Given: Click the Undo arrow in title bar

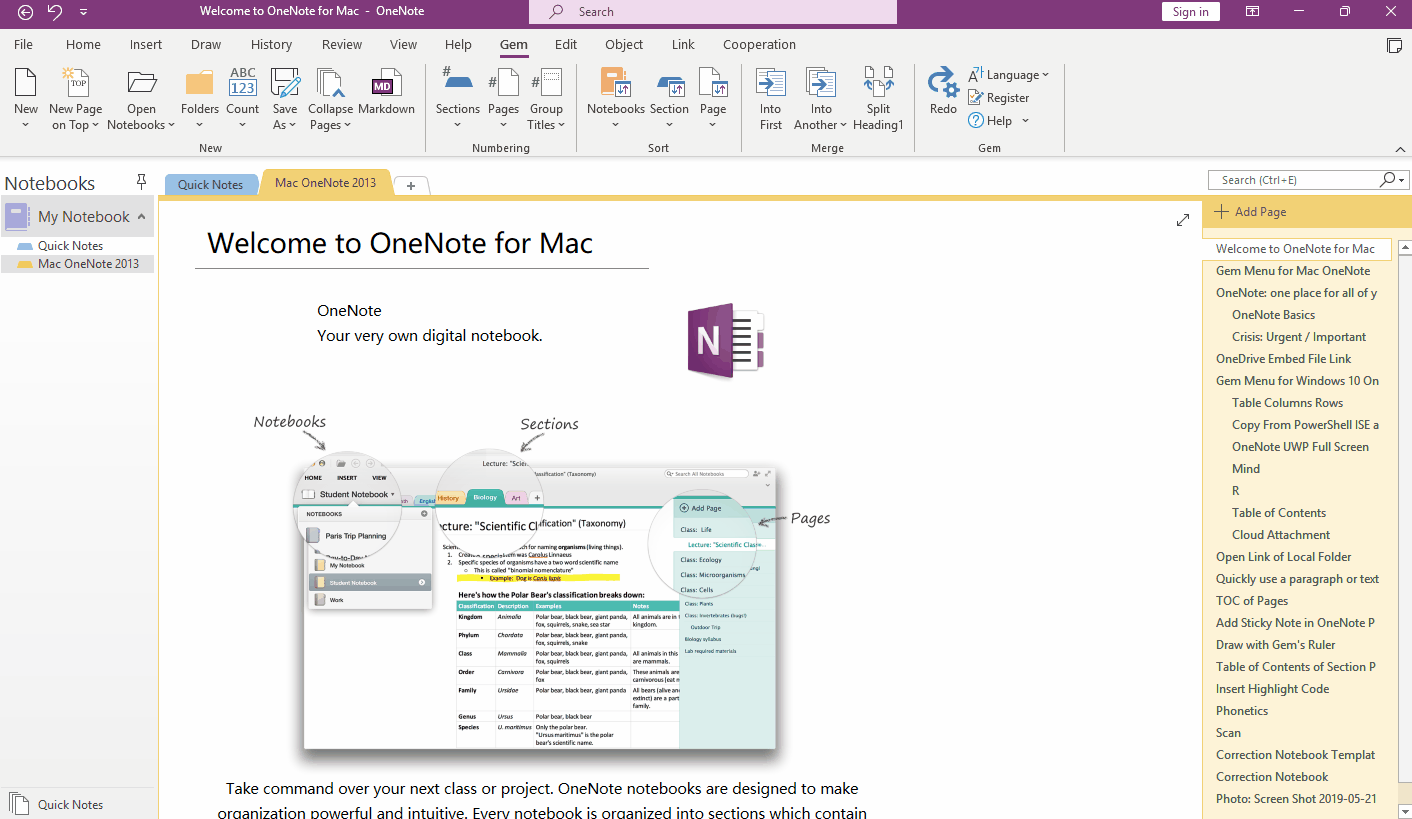Looking at the screenshot, I should click(55, 12).
